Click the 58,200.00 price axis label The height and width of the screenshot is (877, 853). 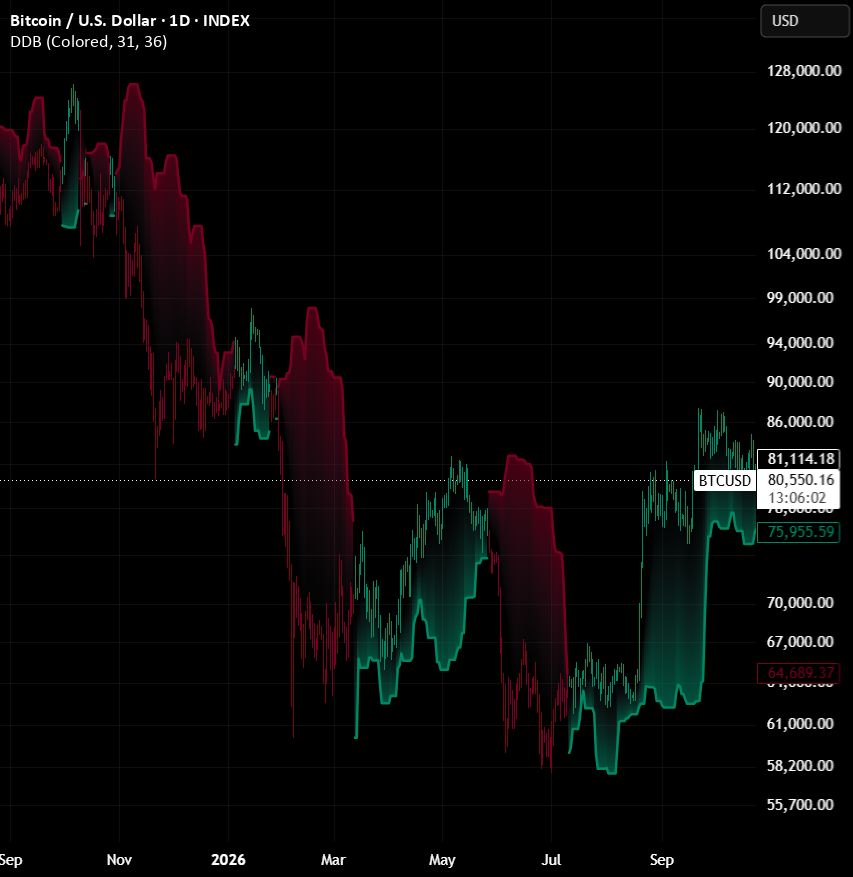[x=800, y=766]
